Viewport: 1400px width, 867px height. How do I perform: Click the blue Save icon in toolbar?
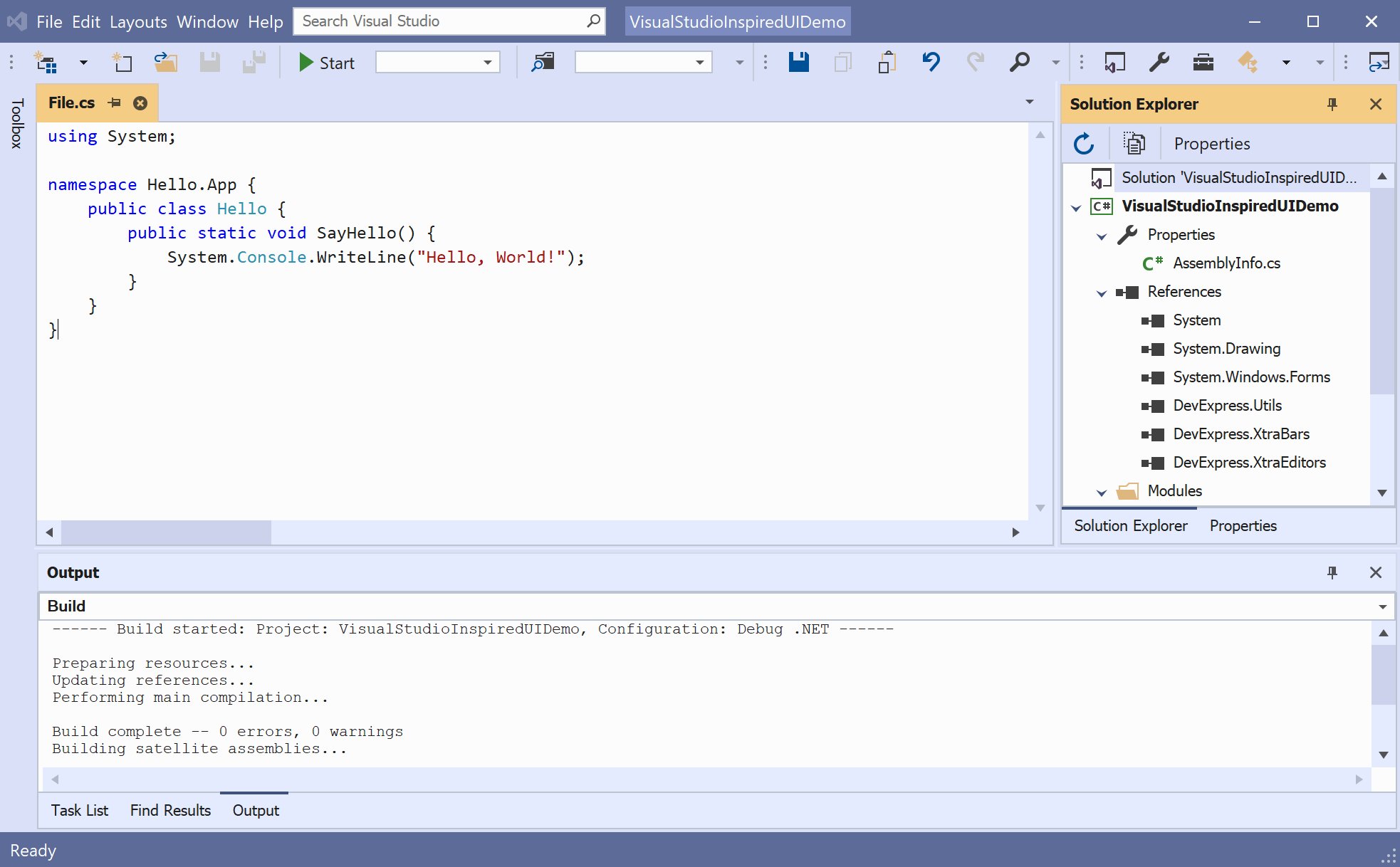click(798, 63)
